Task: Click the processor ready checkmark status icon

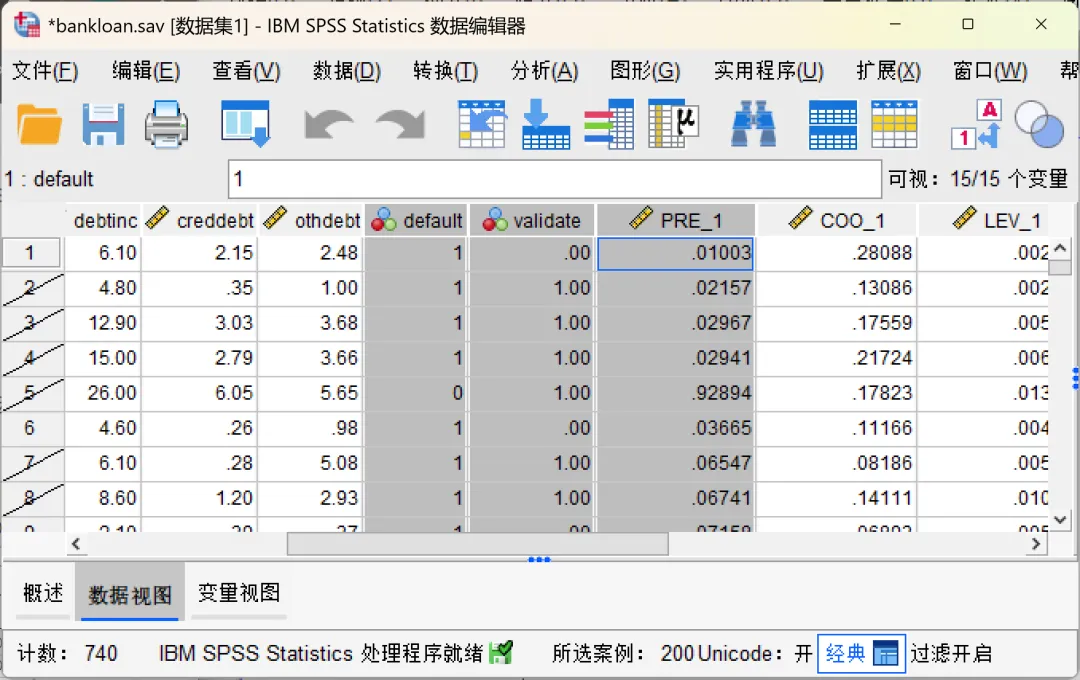Action: (501, 652)
